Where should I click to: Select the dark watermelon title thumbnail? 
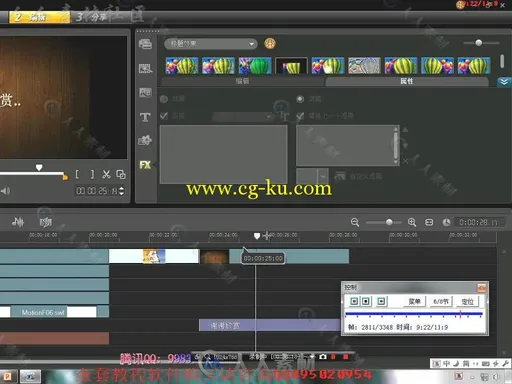[x=291, y=66]
